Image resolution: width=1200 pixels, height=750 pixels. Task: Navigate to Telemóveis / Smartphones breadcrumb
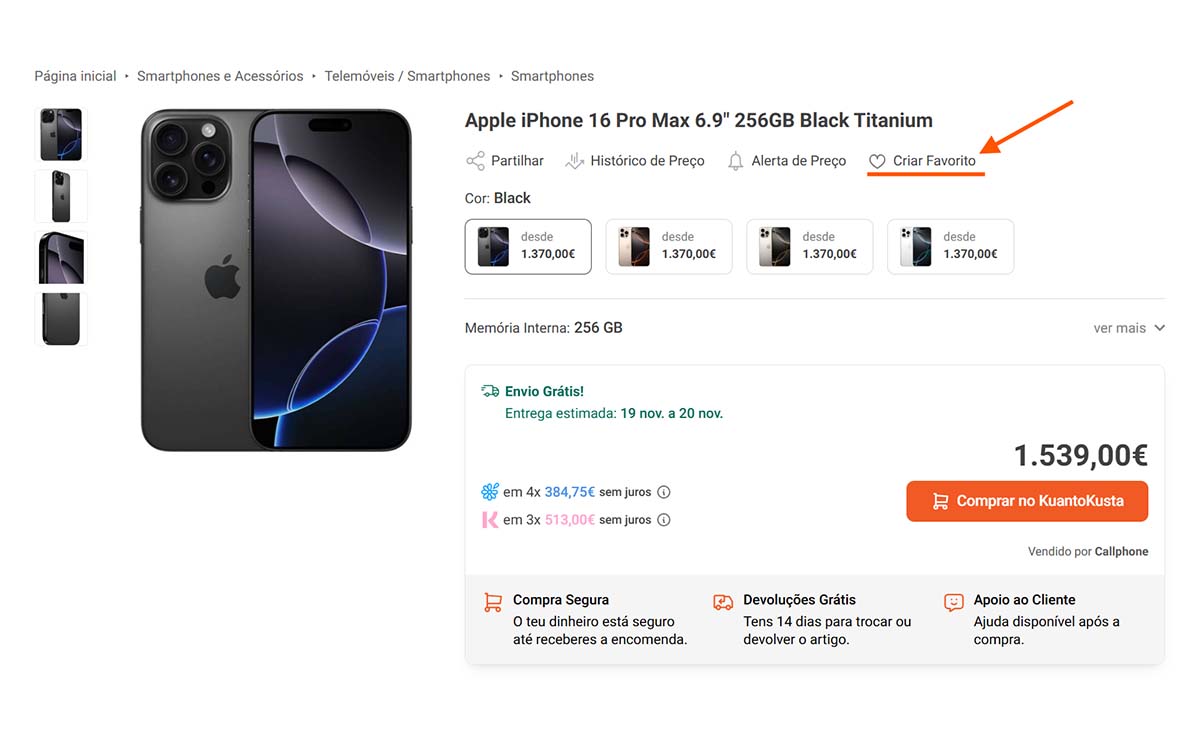(407, 76)
